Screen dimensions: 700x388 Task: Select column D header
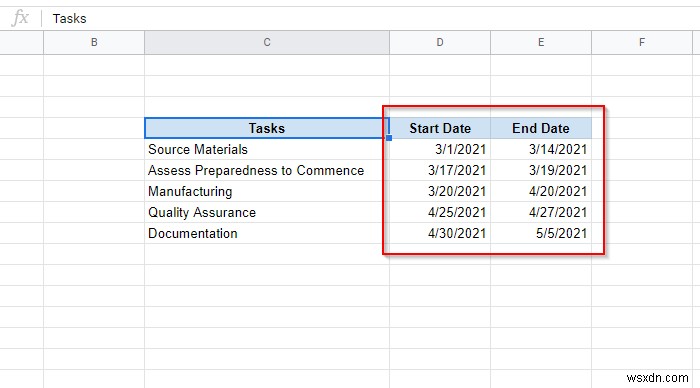pyautogui.click(x=440, y=42)
